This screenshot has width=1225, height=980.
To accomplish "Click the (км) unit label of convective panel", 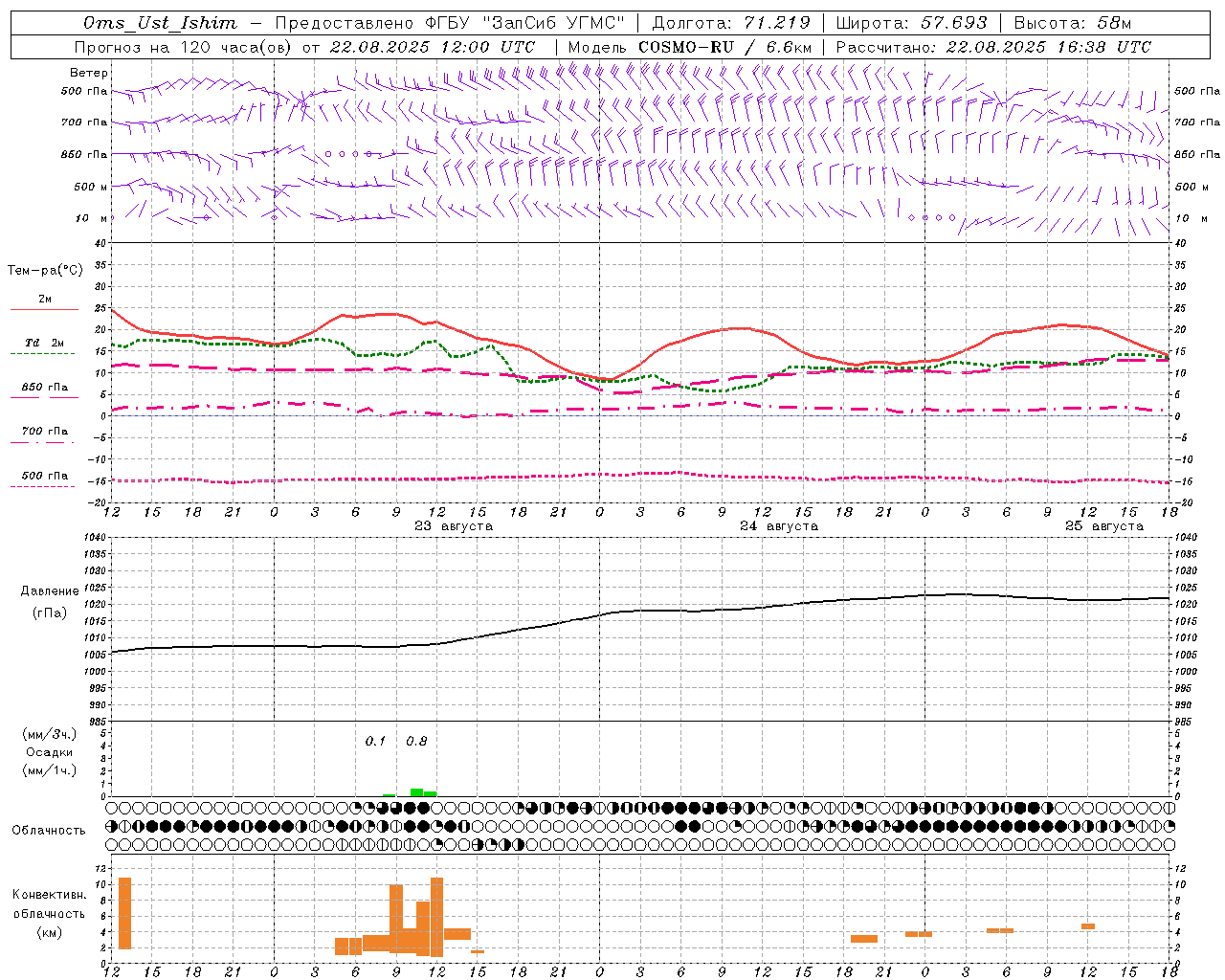I will [50, 932].
